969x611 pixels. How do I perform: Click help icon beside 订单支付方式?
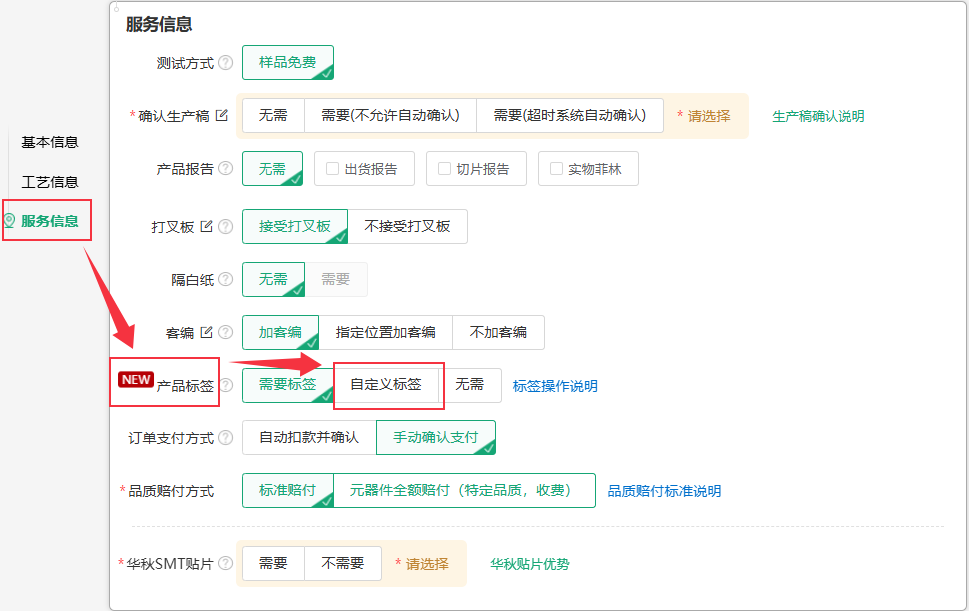226,437
